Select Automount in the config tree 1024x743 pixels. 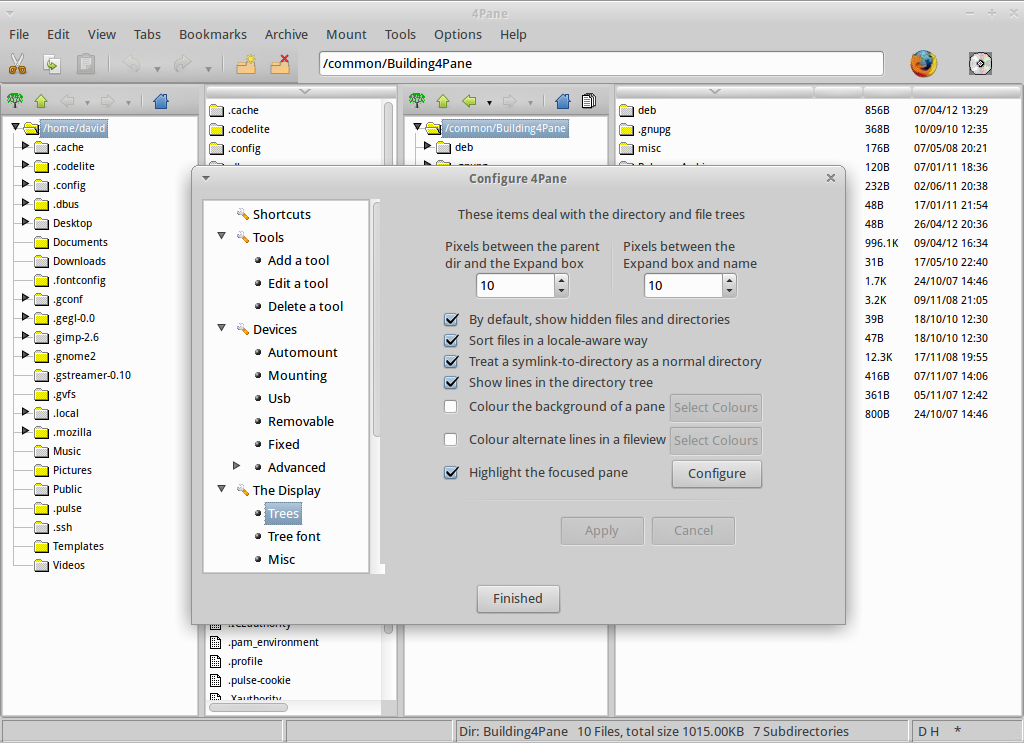[302, 353]
